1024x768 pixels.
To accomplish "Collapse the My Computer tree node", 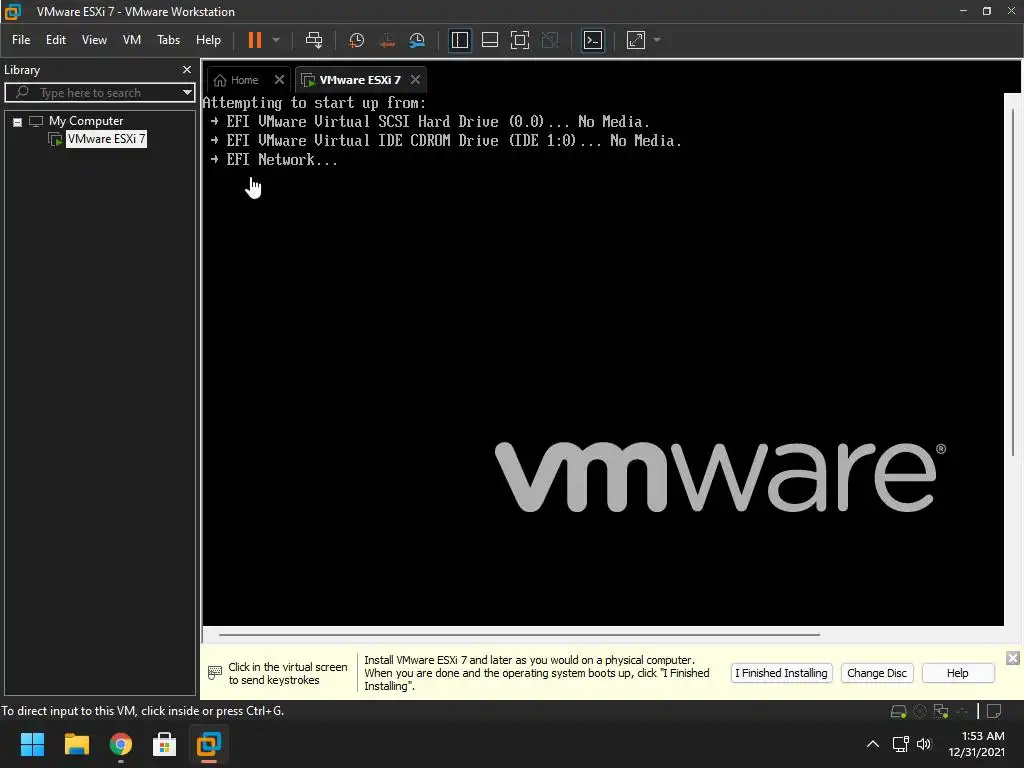I will (18, 121).
